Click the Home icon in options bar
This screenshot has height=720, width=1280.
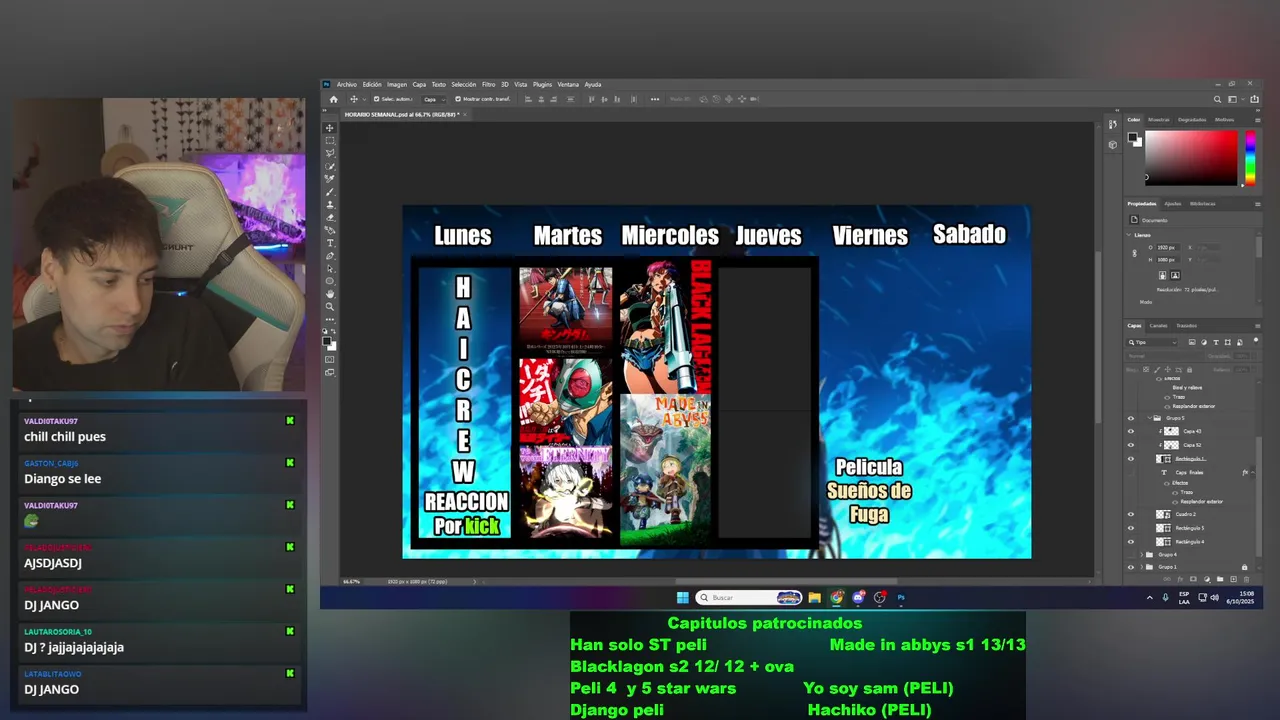[334, 99]
